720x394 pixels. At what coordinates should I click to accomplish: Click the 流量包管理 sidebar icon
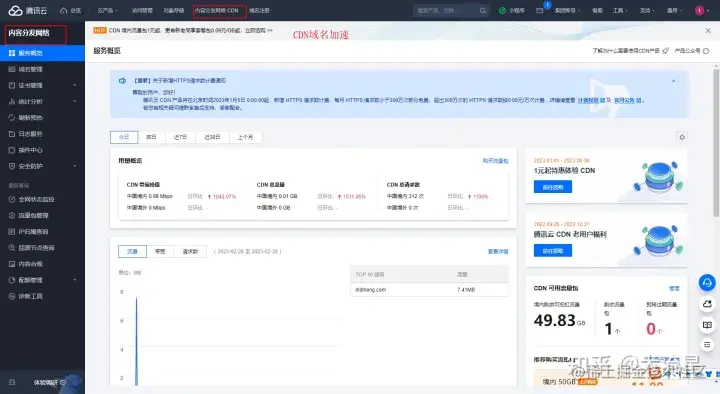click(x=12, y=215)
